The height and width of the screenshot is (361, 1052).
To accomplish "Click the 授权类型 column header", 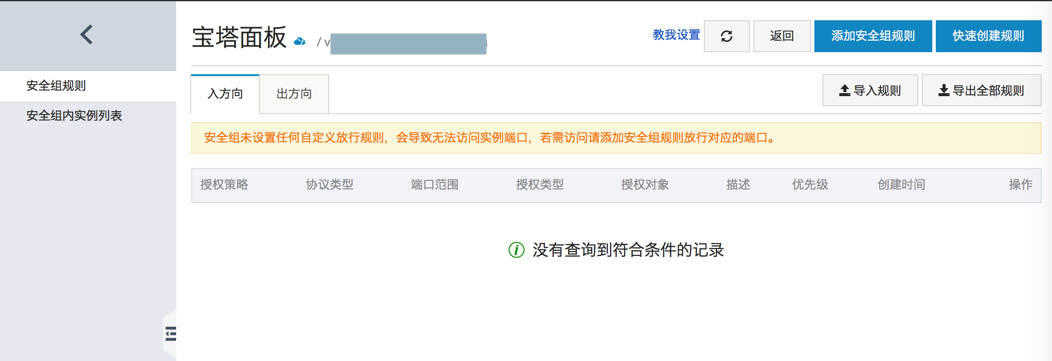I will pyautogui.click(x=539, y=185).
